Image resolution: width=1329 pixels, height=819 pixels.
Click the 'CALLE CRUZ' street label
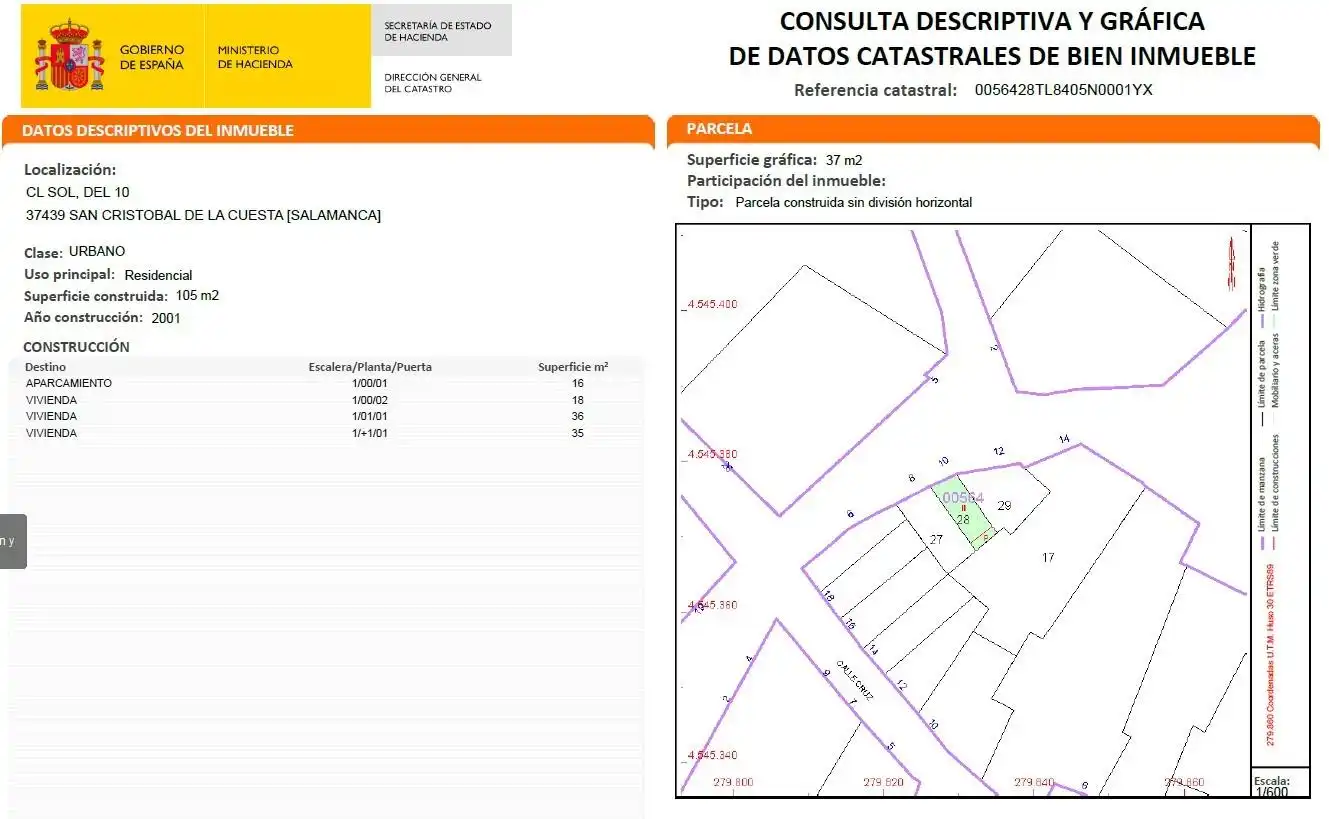tap(856, 680)
